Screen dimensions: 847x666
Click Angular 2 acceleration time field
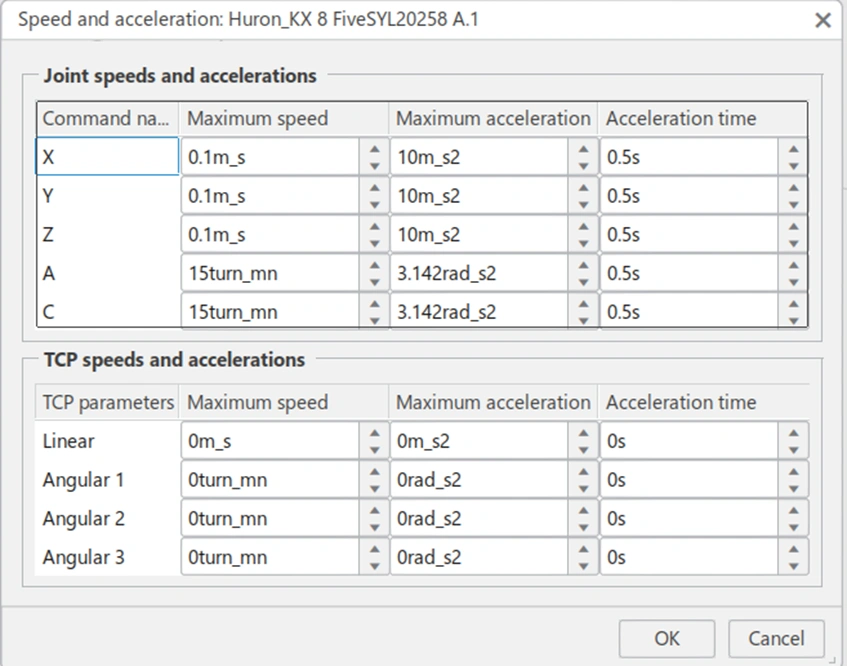coord(688,519)
